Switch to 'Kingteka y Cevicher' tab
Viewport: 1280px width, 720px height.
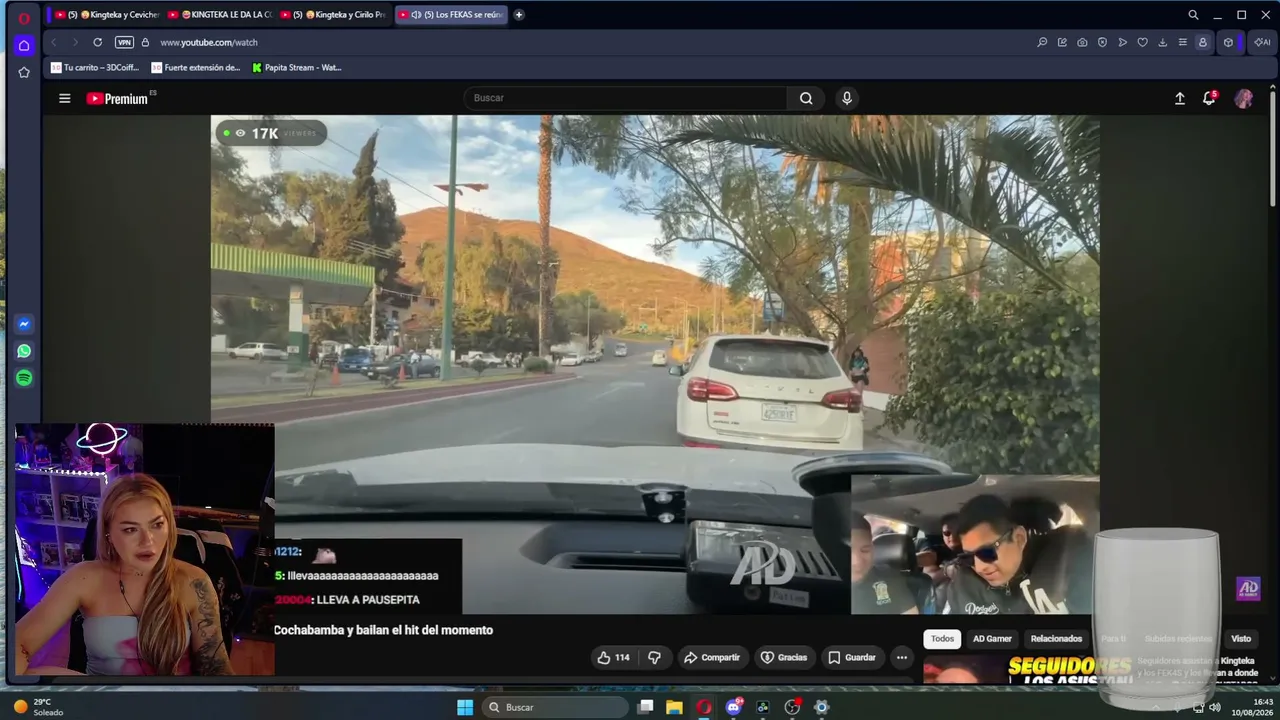coord(106,15)
